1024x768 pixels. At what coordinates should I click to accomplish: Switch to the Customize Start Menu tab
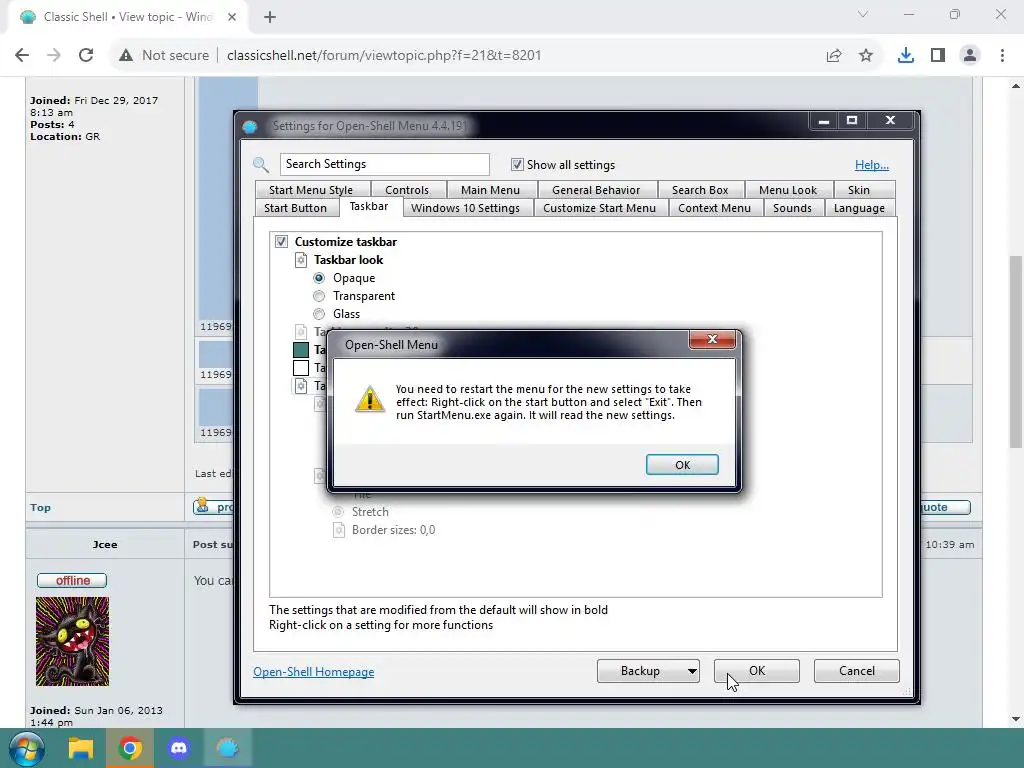599,208
